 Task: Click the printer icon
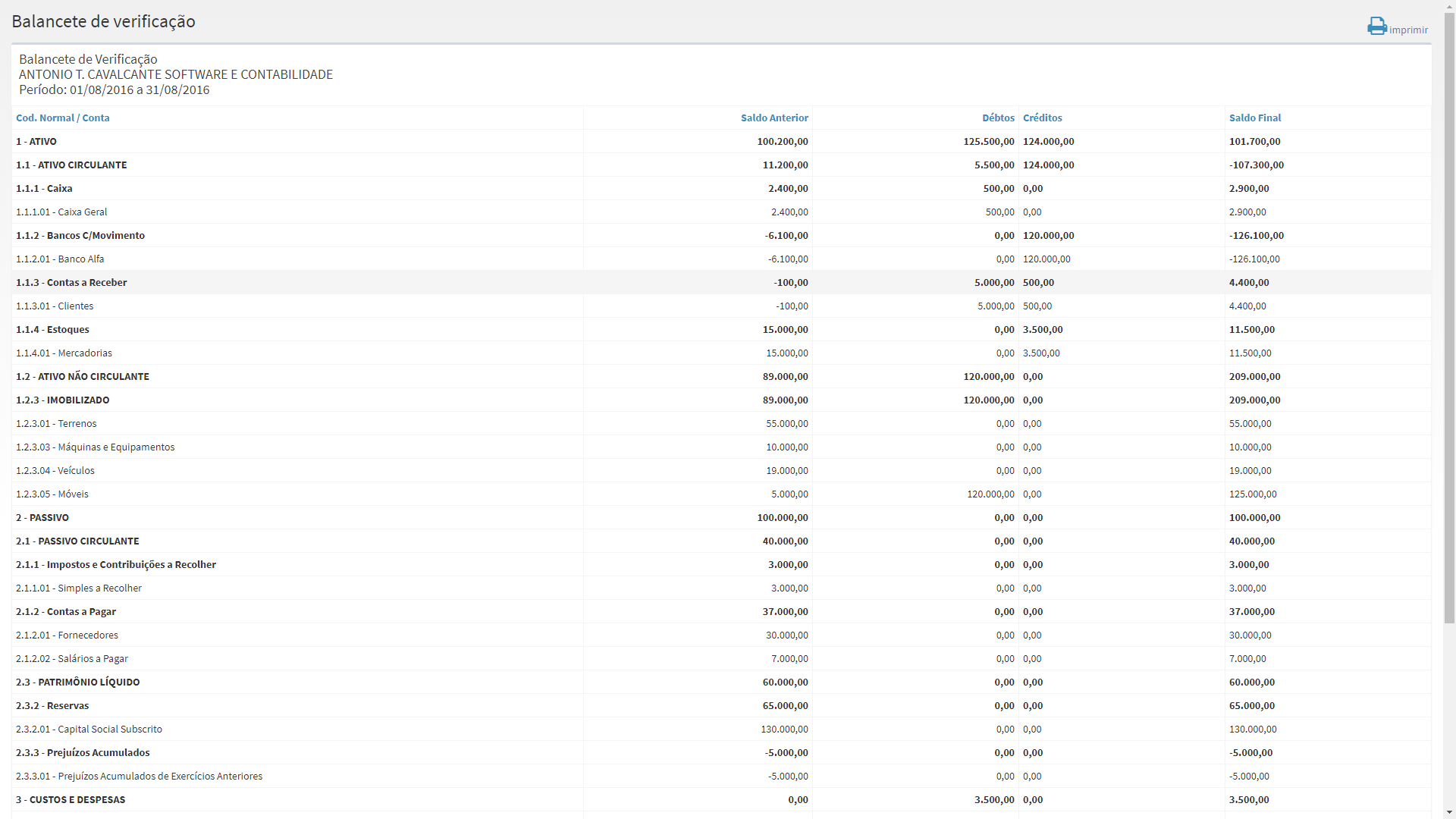(1377, 26)
